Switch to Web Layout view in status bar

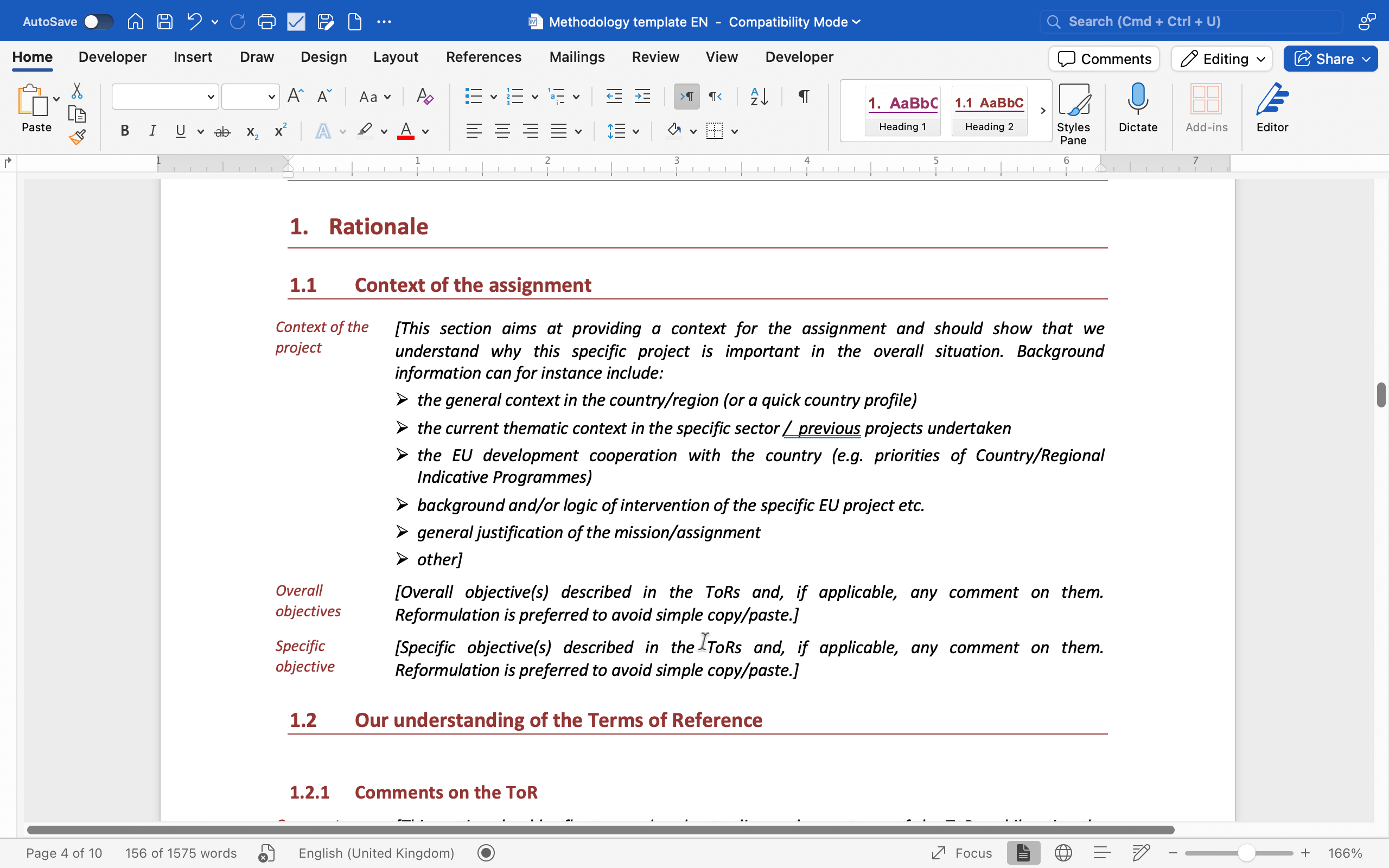pyautogui.click(x=1063, y=853)
